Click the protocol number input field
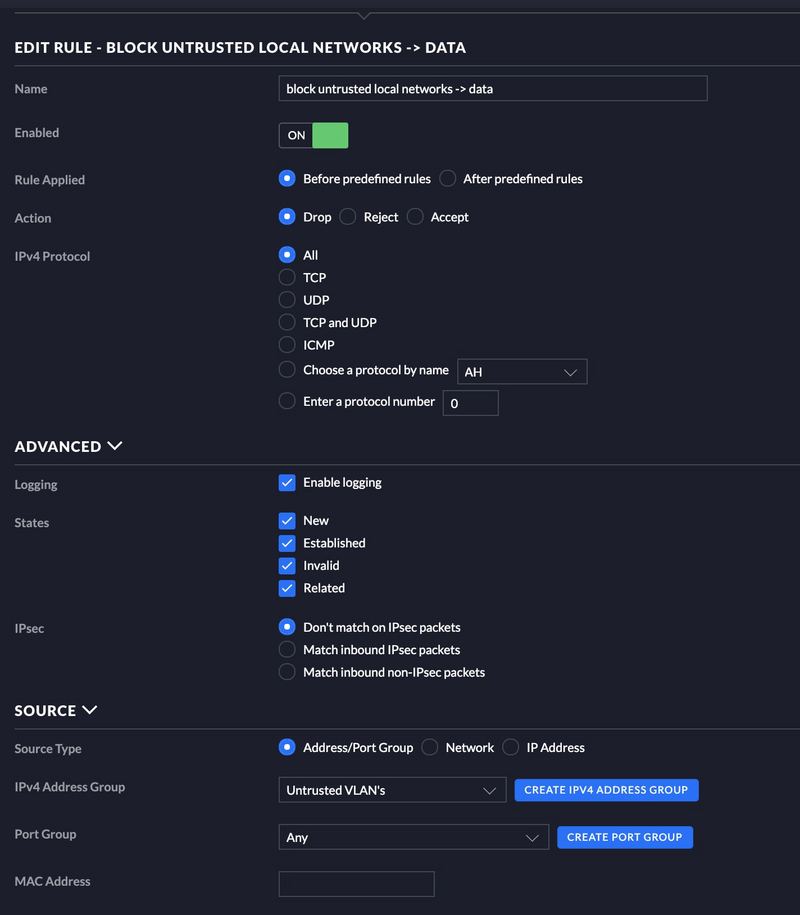Screen dimensions: 800x915 [x=470, y=403]
